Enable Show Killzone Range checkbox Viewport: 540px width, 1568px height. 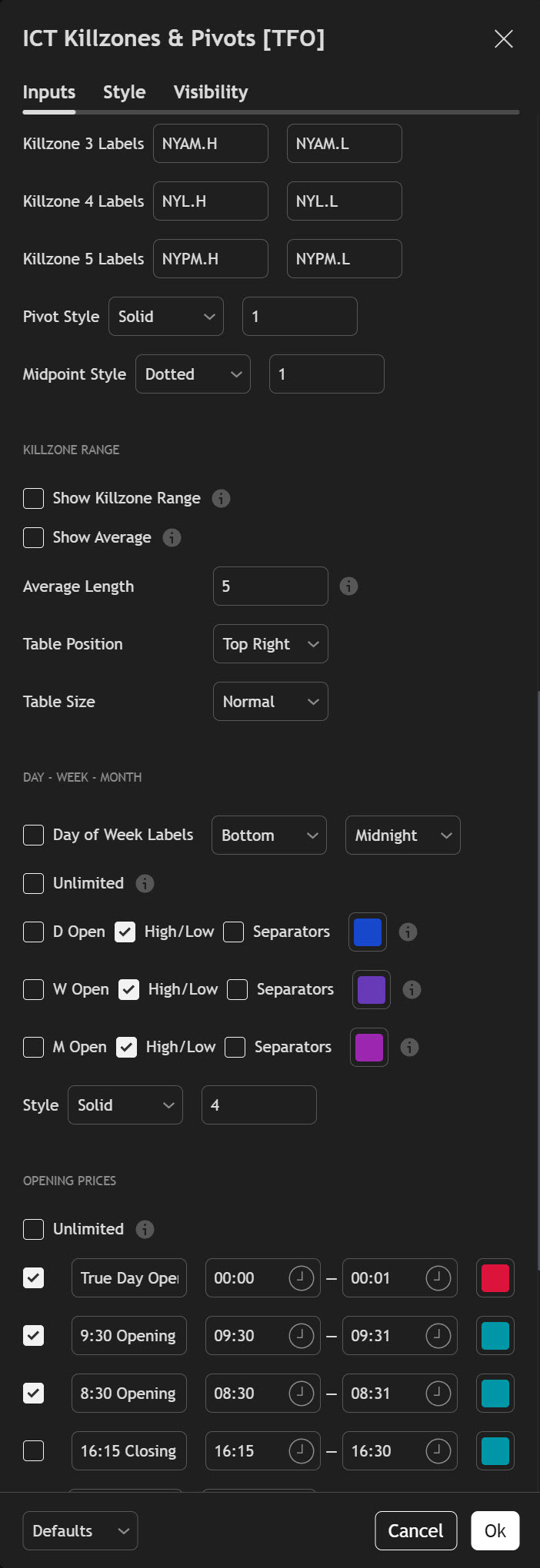click(x=34, y=498)
